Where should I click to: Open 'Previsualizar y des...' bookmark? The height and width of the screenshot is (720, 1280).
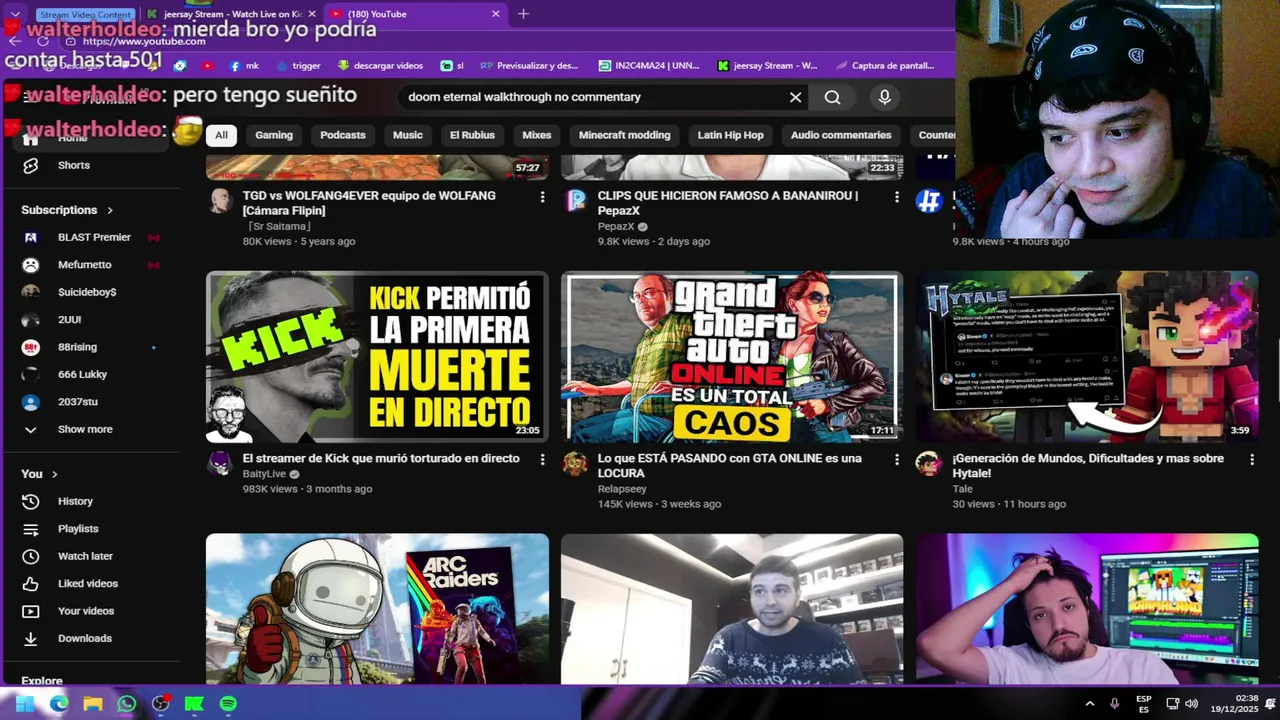tap(530, 66)
